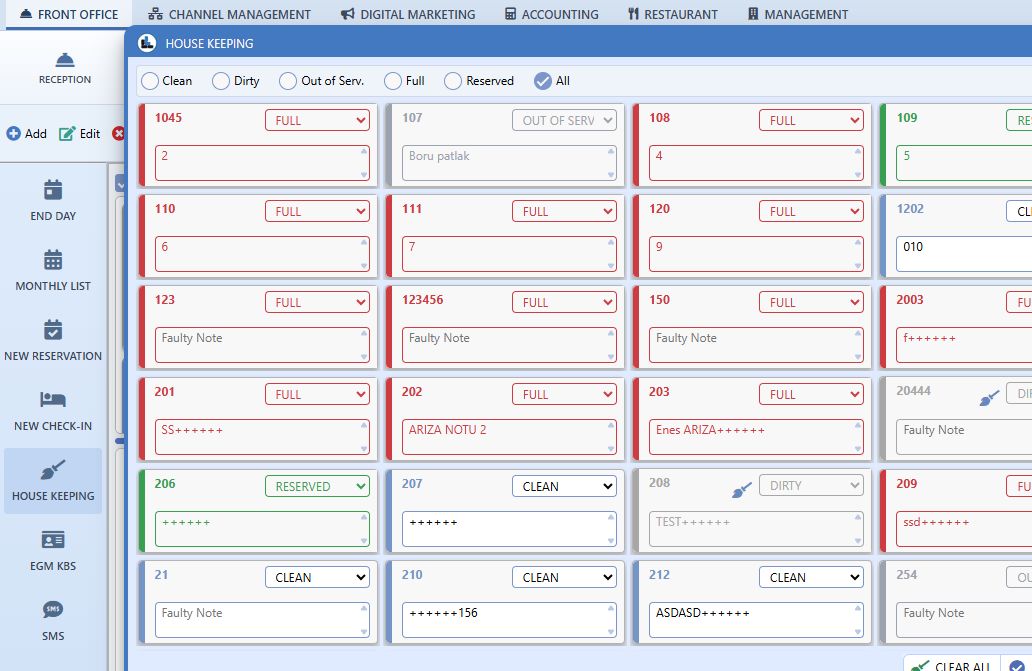Open the Accounting tab
This screenshot has height=671, width=1032.
[552, 14]
